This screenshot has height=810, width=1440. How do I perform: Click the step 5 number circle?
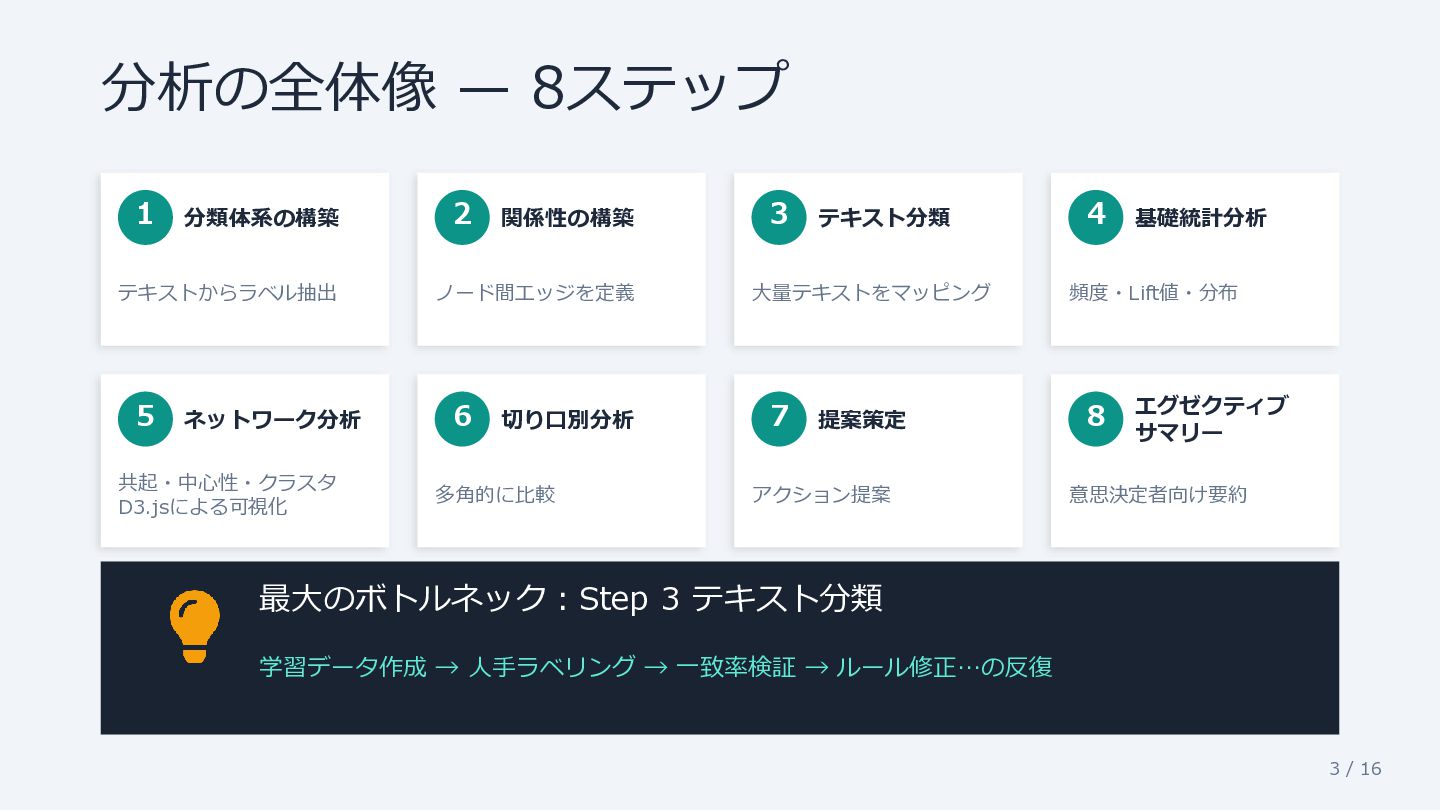point(145,418)
